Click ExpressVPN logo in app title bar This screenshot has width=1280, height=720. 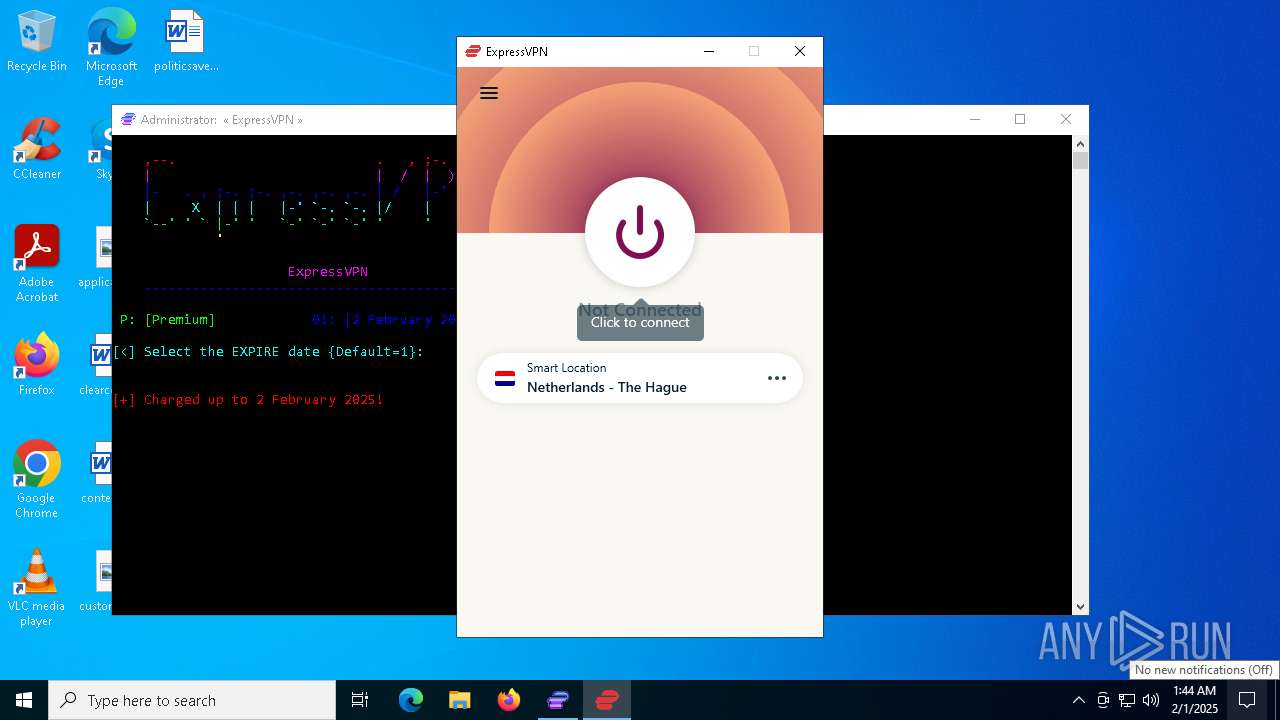tap(473, 52)
